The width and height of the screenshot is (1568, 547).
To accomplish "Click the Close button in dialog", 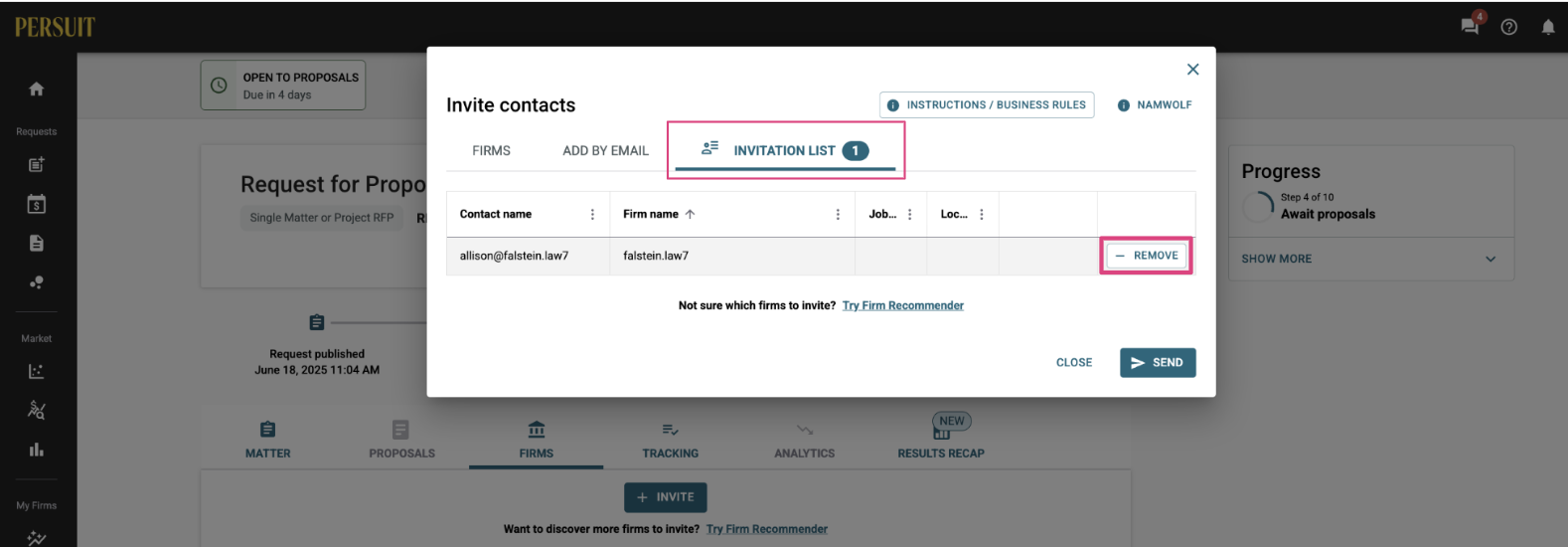I will click(x=1073, y=363).
